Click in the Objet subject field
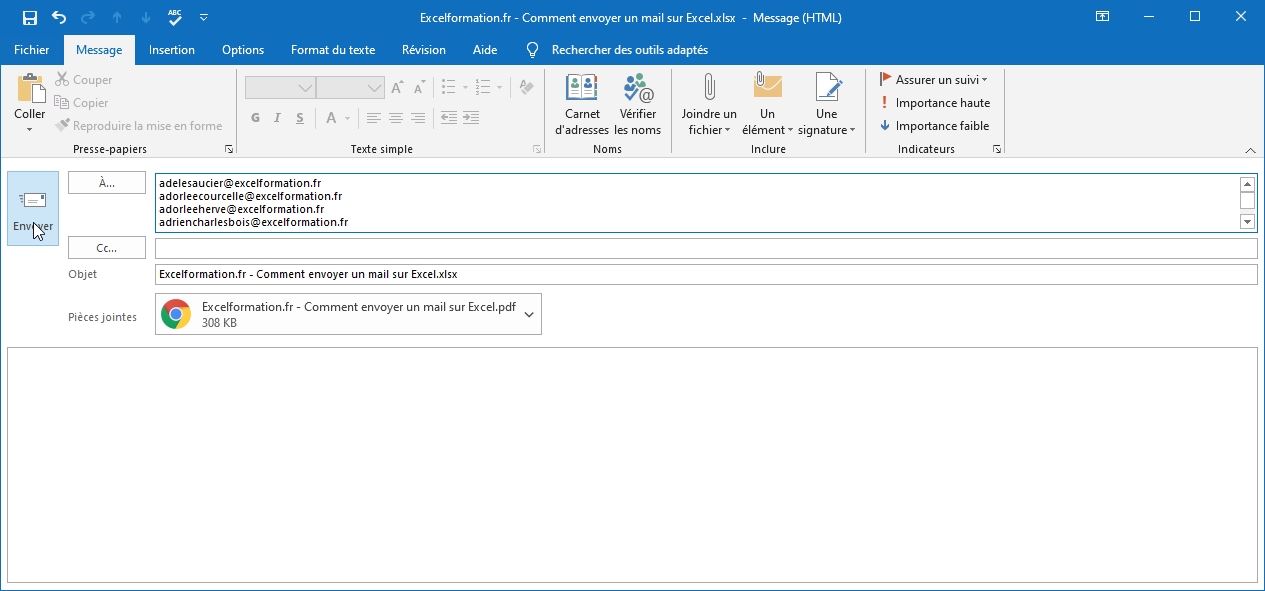The image size is (1265, 591). coord(706,274)
